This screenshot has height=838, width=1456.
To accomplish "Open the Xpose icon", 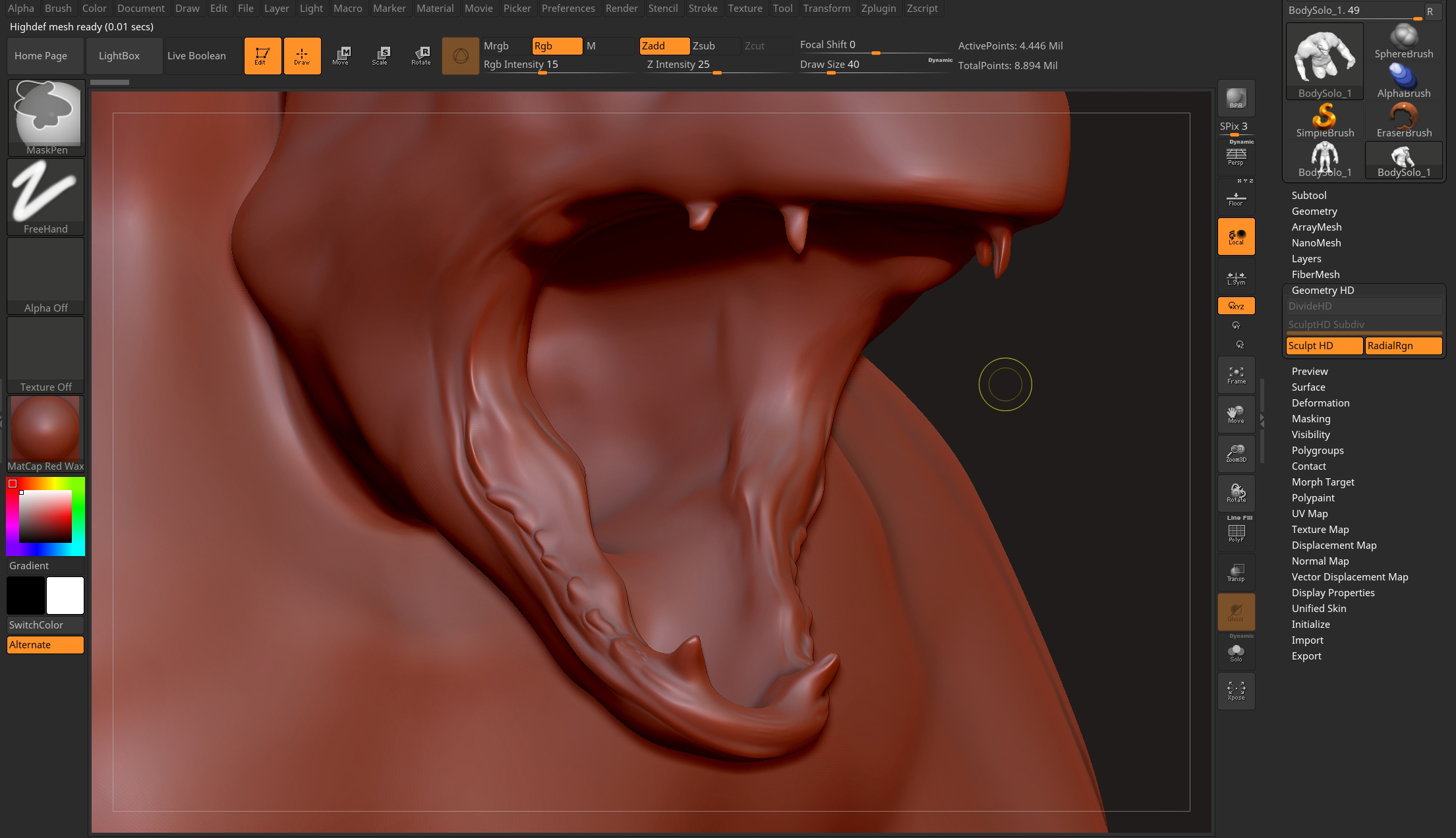I will point(1236,691).
